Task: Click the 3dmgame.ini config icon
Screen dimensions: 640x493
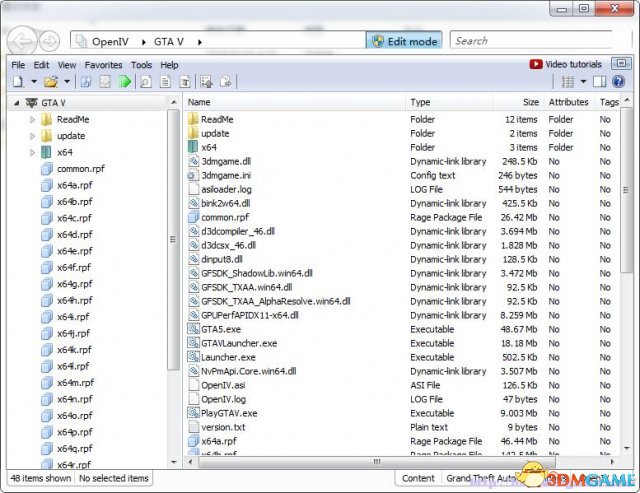Action: point(192,175)
